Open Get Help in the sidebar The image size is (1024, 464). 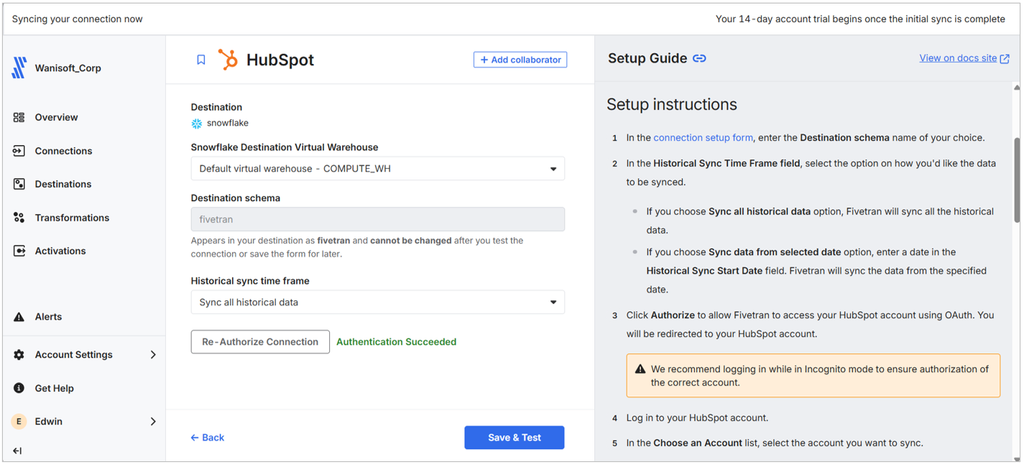[54, 388]
